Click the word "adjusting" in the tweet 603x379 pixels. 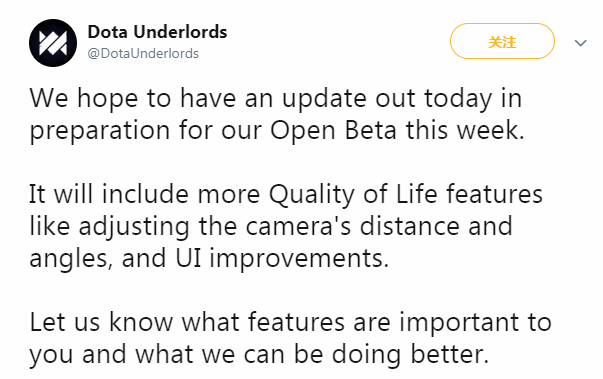coord(134,226)
